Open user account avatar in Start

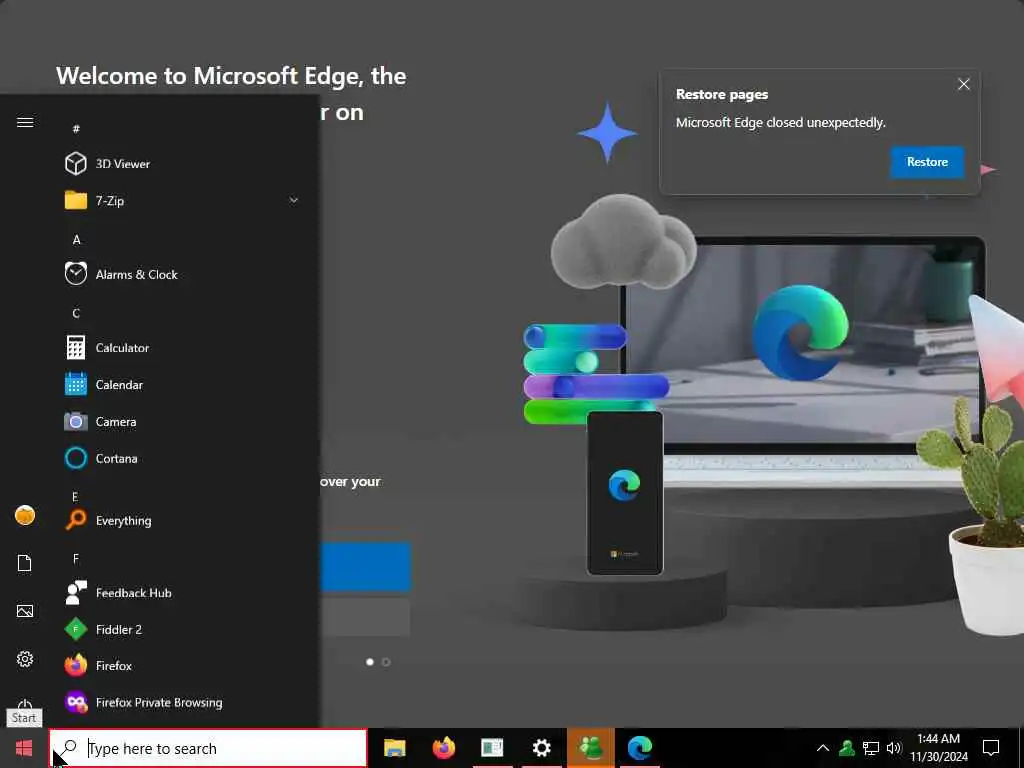click(25, 515)
